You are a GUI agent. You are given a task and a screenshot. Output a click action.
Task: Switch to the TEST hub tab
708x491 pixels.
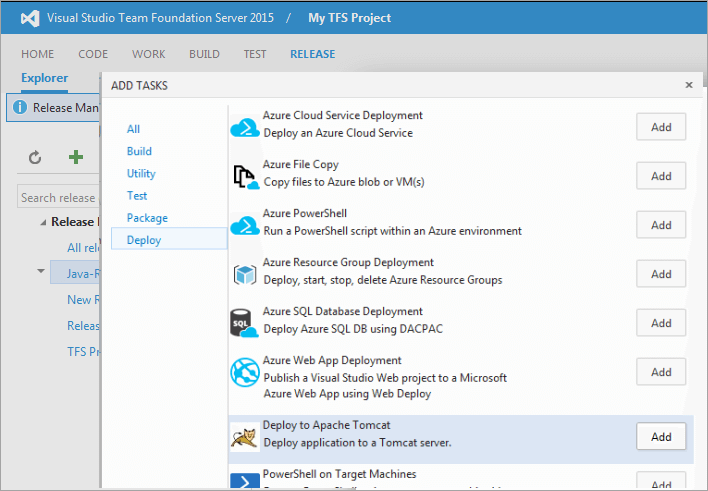pyautogui.click(x=255, y=54)
